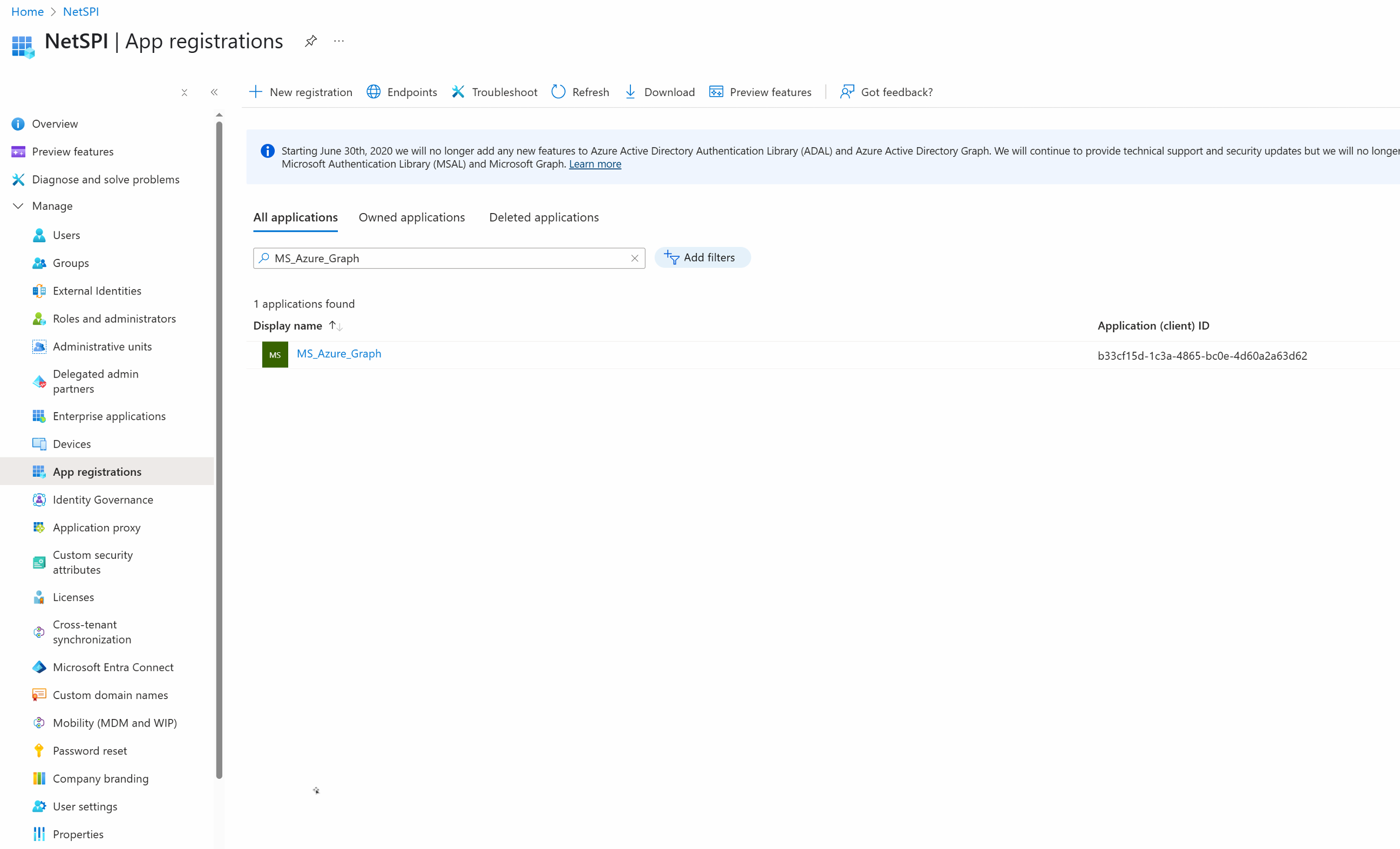Open the ellipsis menu beside the title

coord(339,42)
